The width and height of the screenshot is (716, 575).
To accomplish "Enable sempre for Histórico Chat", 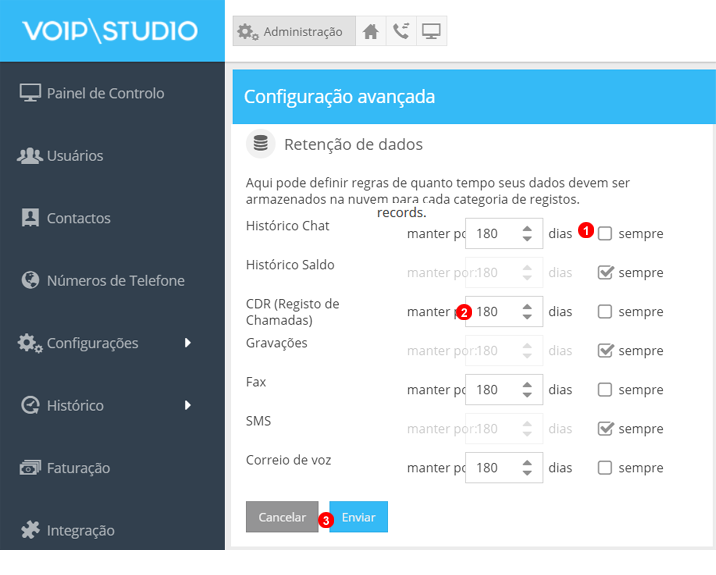I will pyautogui.click(x=605, y=234).
